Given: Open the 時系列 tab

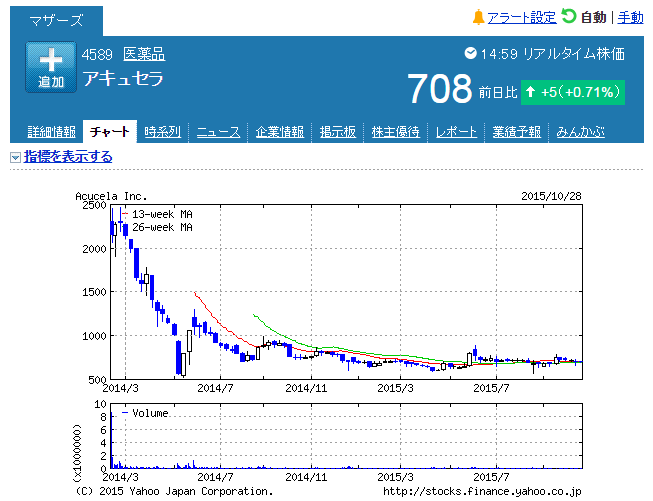Looking at the screenshot, I should coord(162,132).
